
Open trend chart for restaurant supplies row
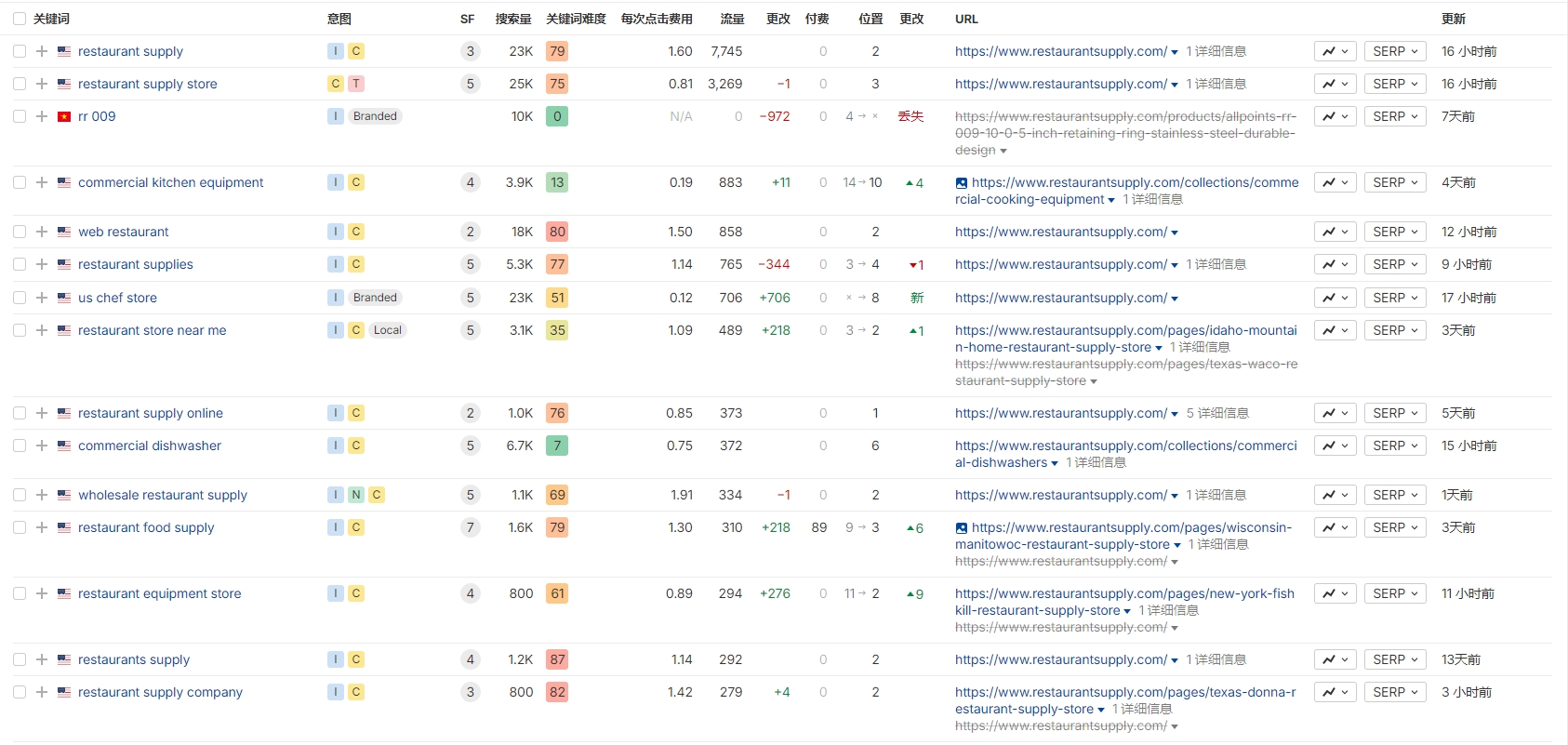tap(1335, 264)
